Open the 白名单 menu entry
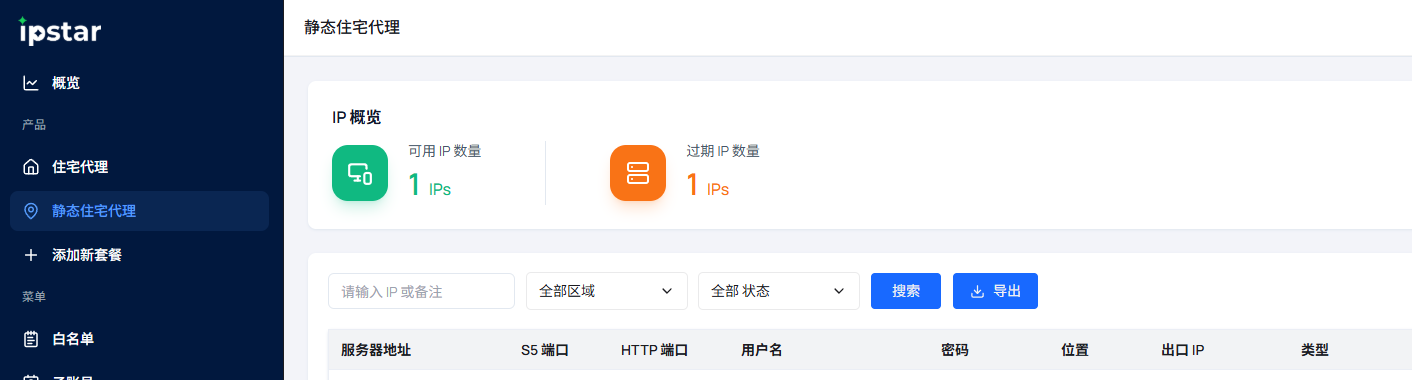Screen dimensions: 1412x380 [x=139, y=339]
